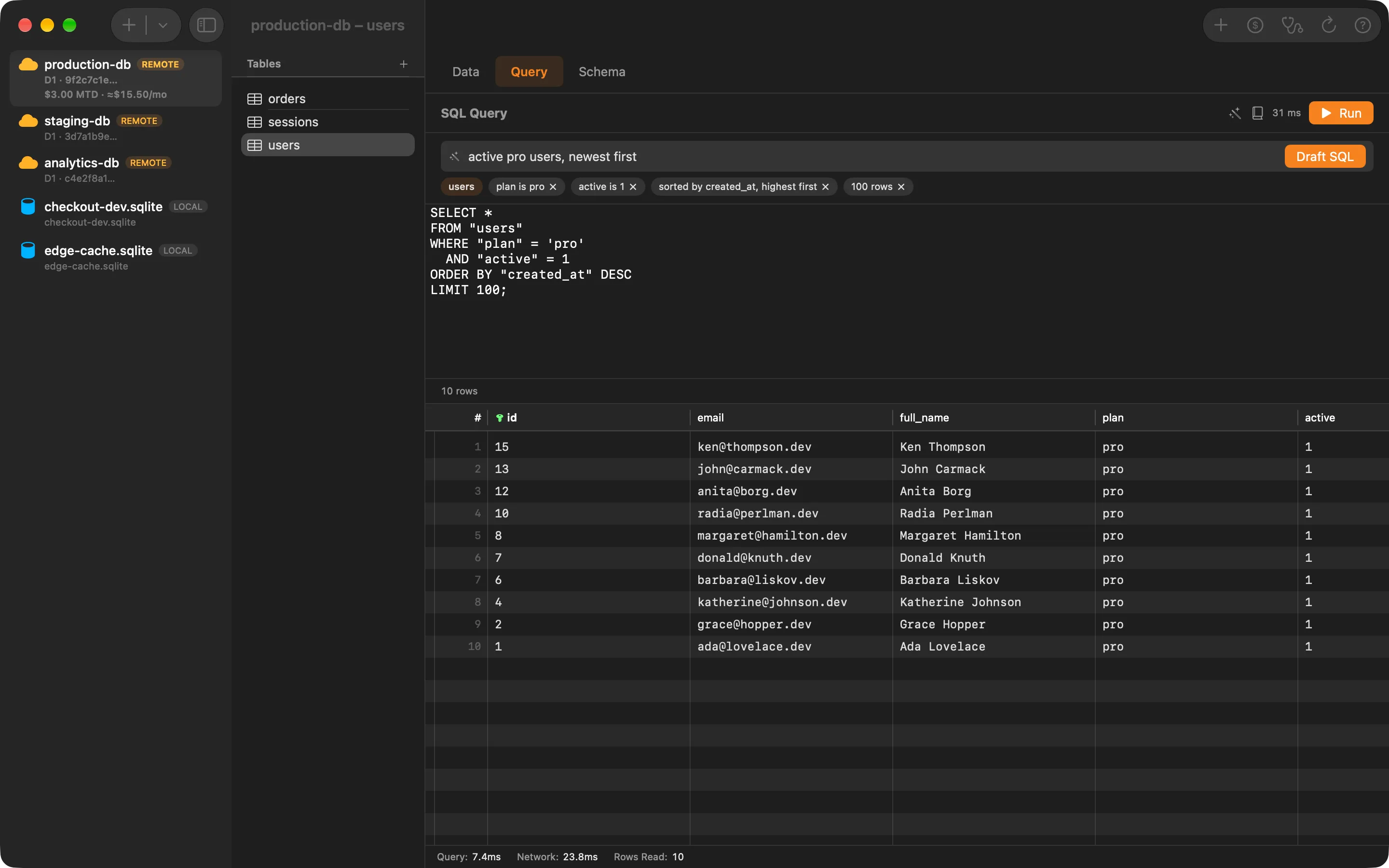Click the 'margaret@hamilton.dev' cell
Screen dimensions: 1389x868
coord(791,536)
